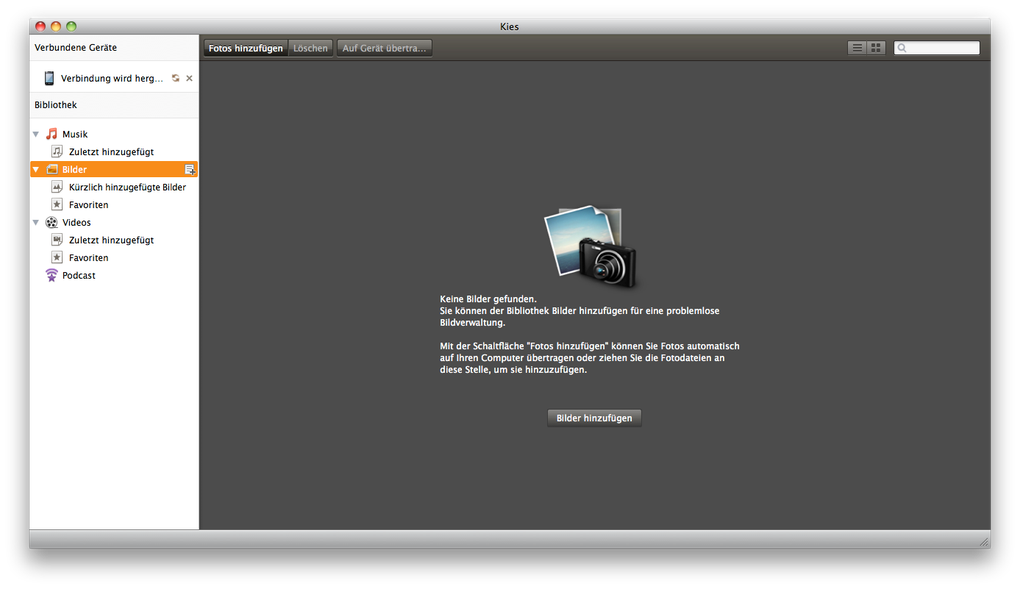Click the Musik note icon
Viewport: 1020px width, 589px height.
coord(51,134)
